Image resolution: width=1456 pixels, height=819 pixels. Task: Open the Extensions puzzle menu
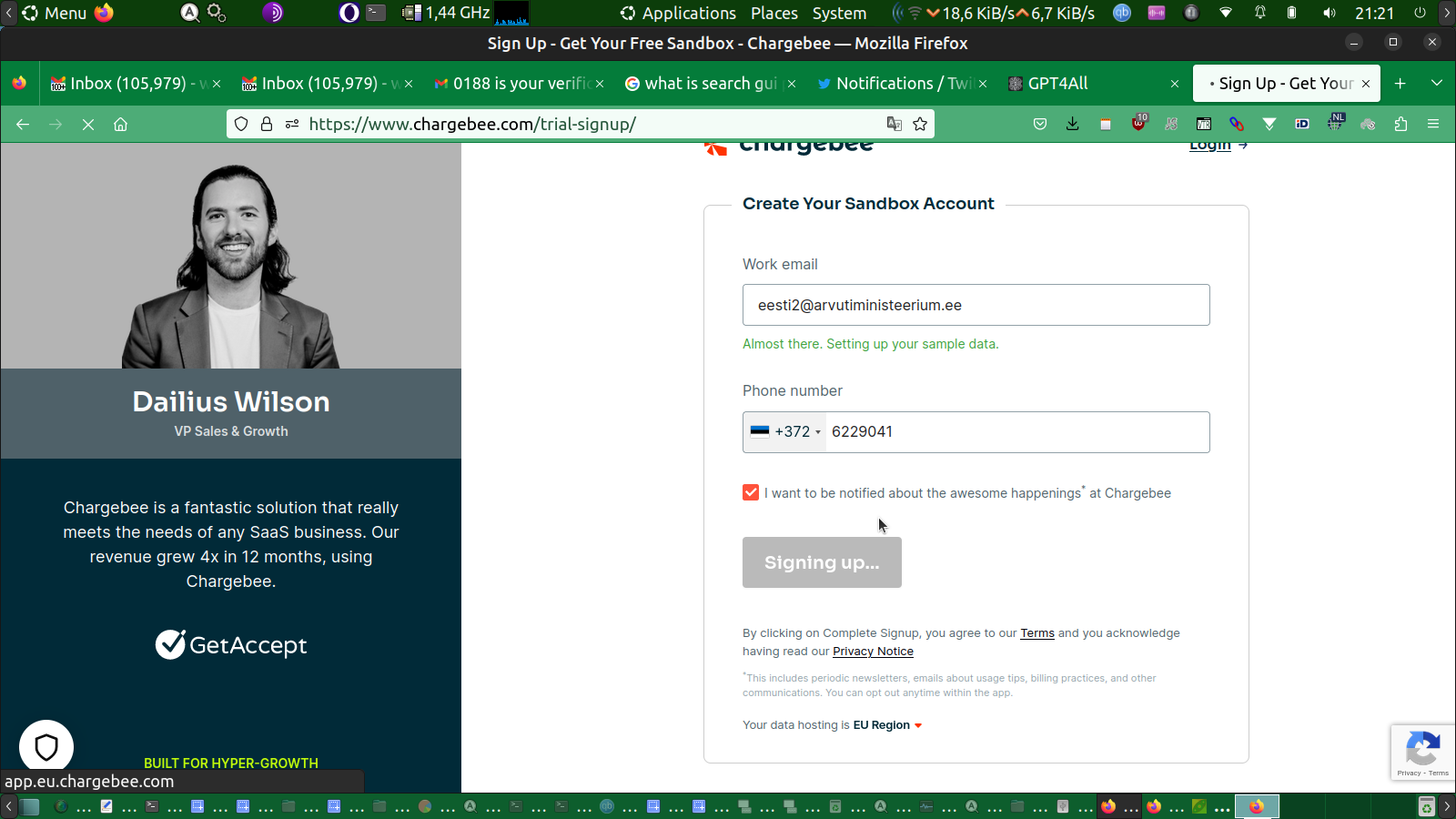(x=1400, y=124)
